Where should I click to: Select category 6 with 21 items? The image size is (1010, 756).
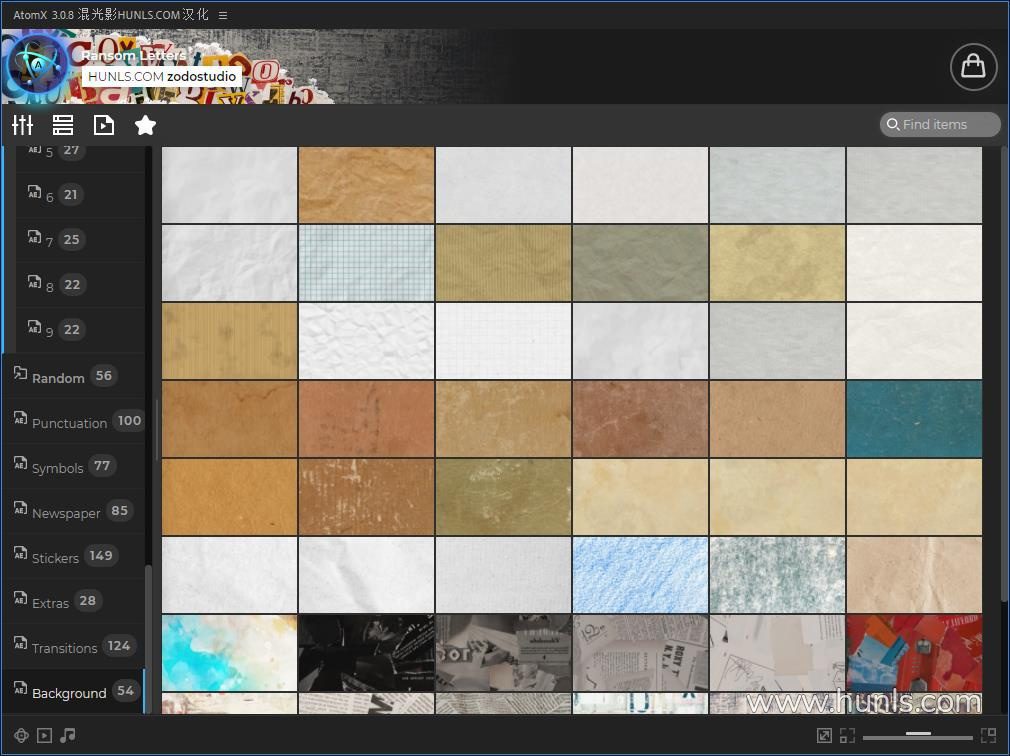[x=80, y=194]
